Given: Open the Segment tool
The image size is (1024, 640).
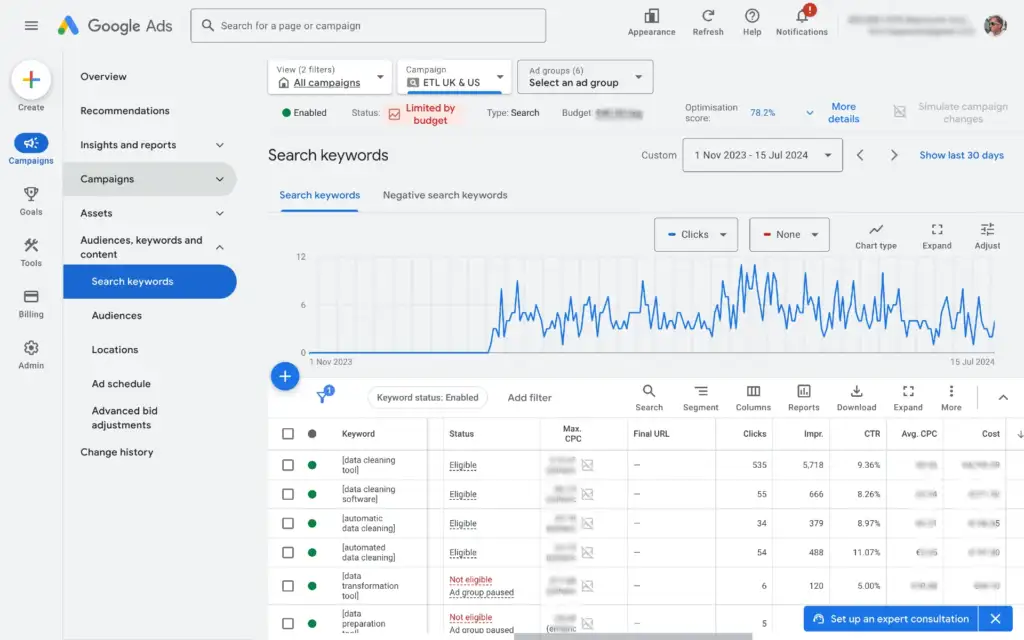Looking at the screenshot, I should point(701,398).
